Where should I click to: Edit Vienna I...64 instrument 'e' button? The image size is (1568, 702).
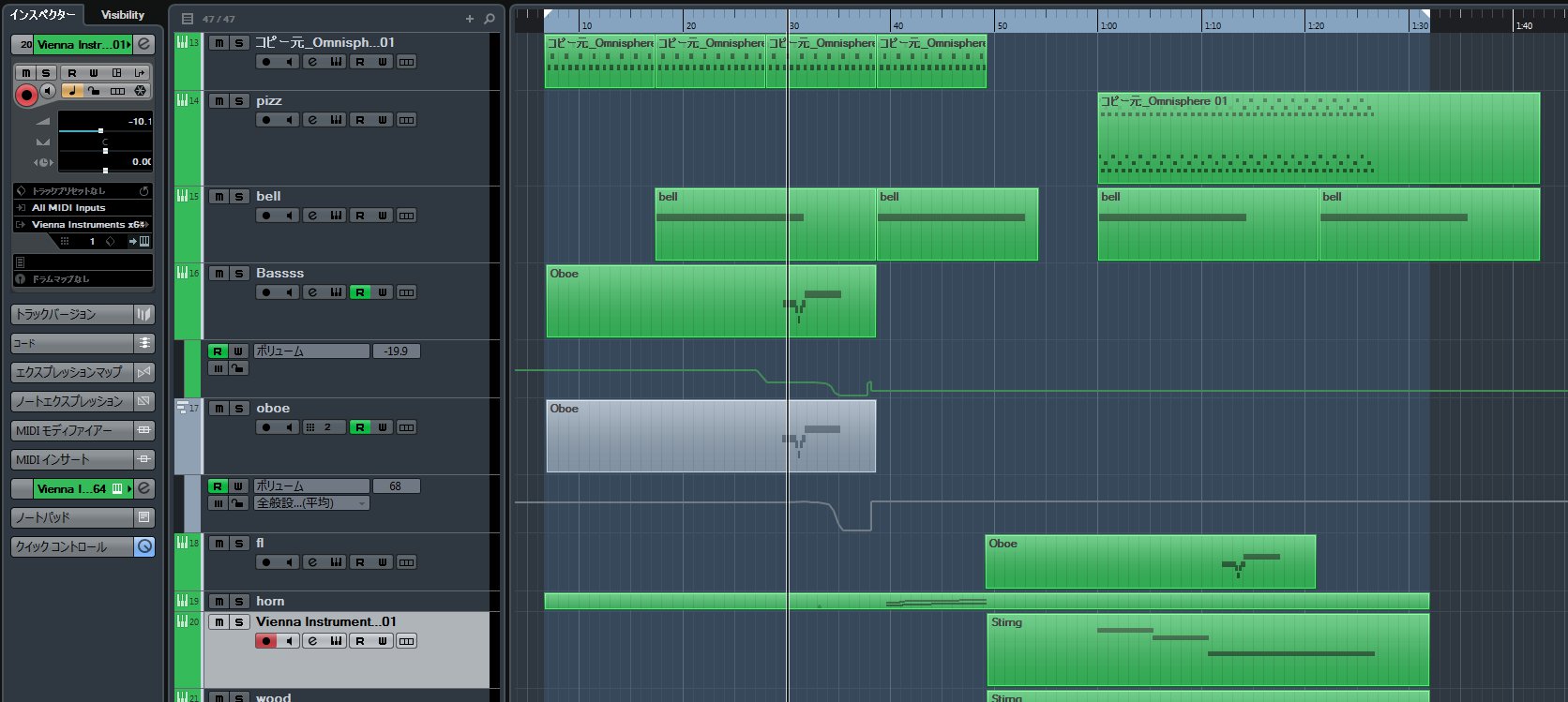tap(143, 488)
